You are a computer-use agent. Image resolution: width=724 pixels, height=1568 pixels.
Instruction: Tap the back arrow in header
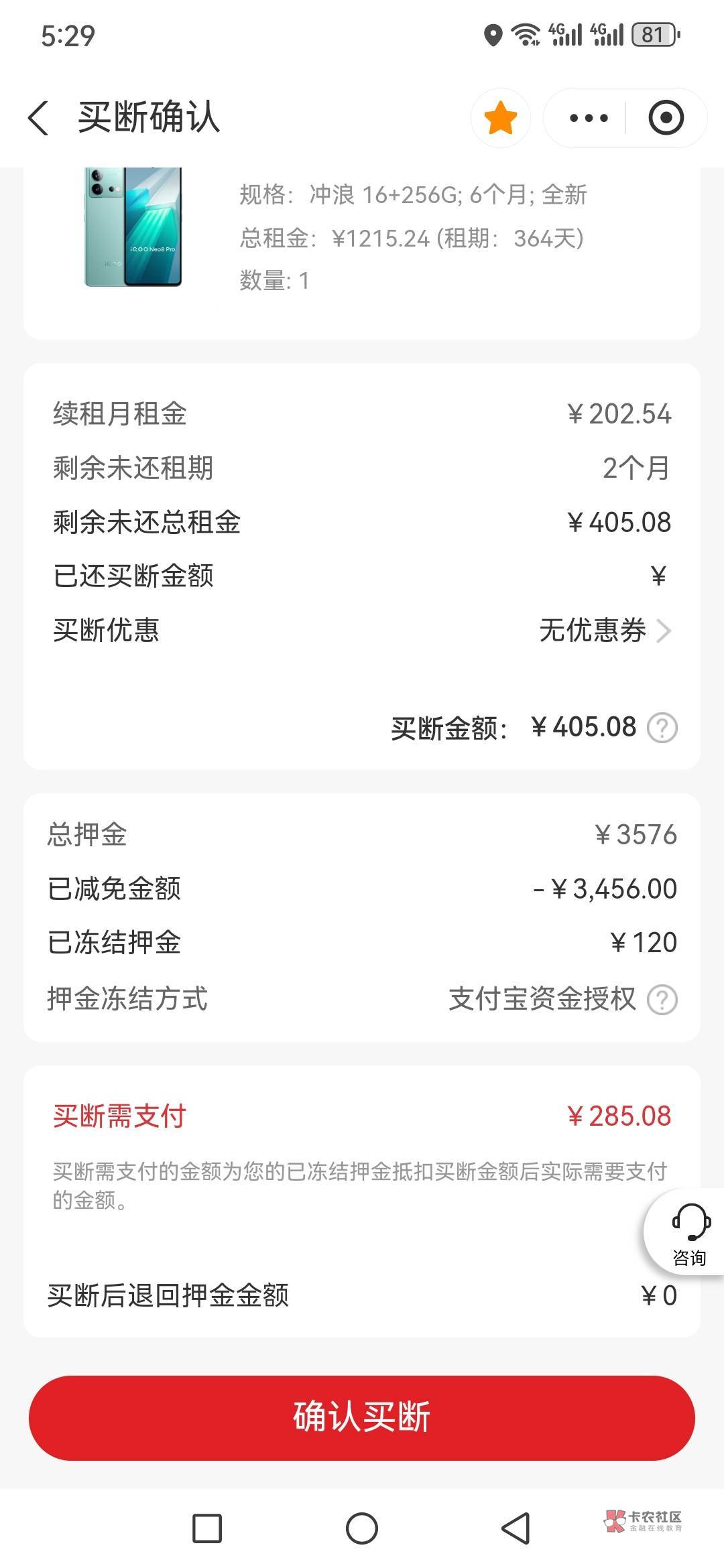[39, 119]
